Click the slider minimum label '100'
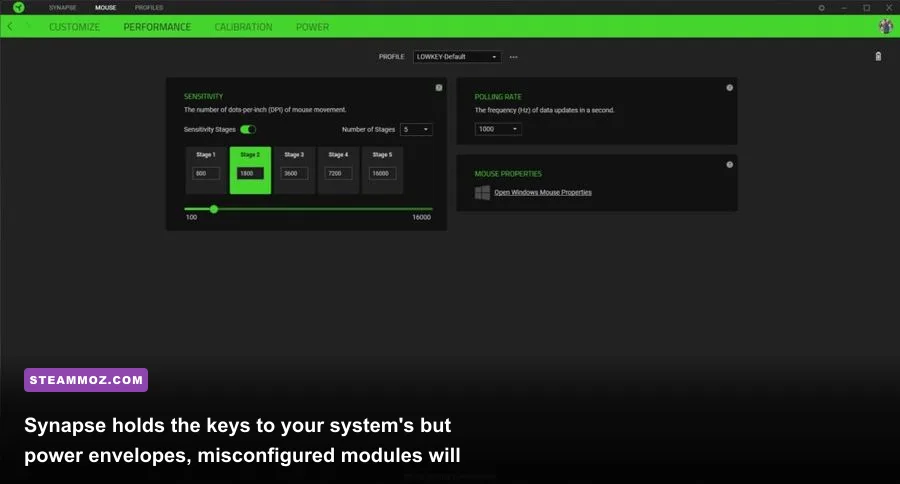 point(191,218)
